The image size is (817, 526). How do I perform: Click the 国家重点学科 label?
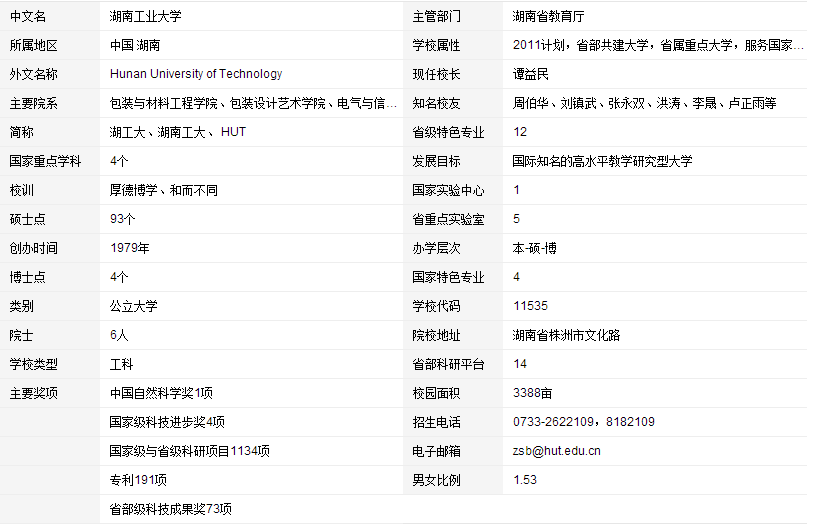45,161
